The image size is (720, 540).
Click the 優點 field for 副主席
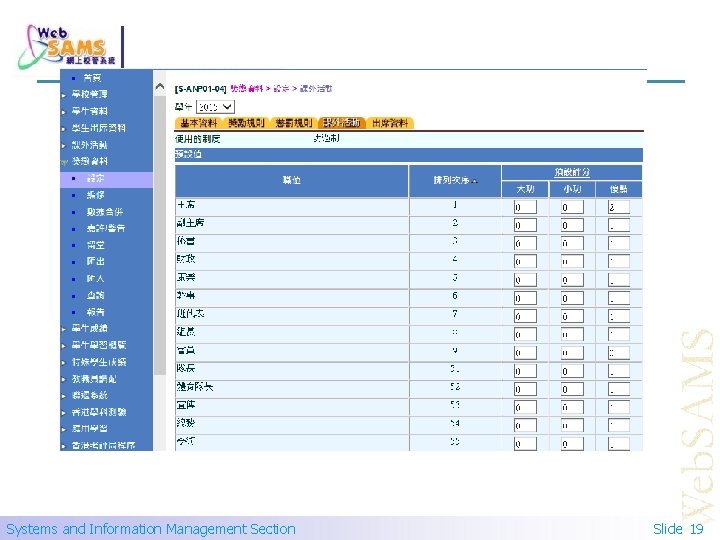coord(619,225)
